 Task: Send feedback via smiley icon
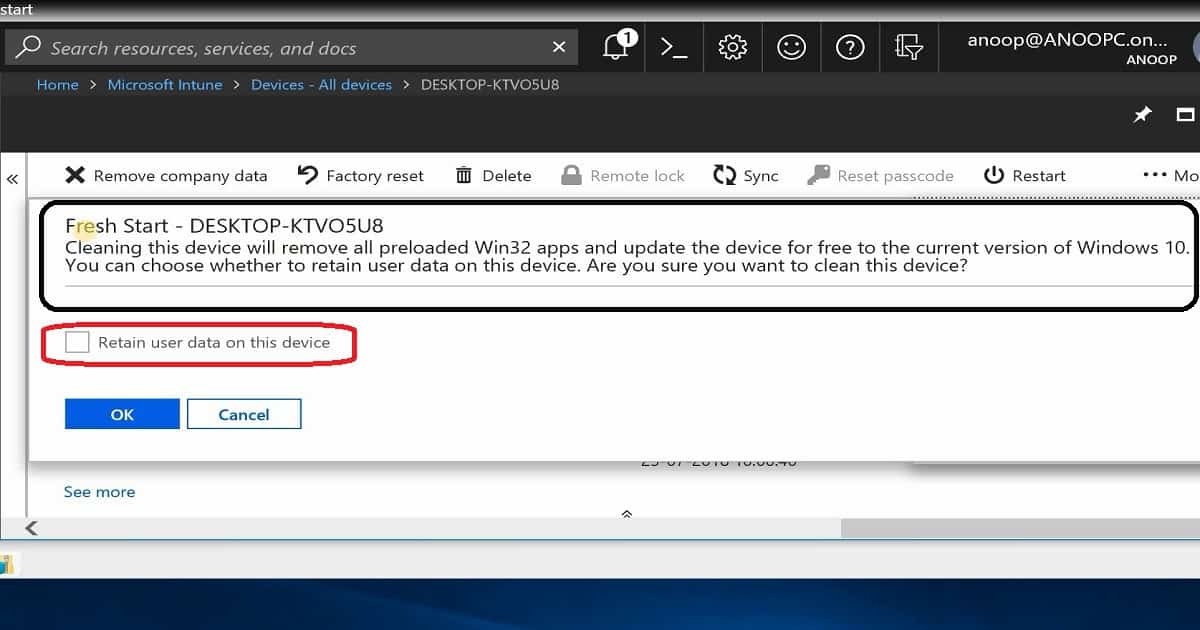pyautogui.click(x=791, y=47)
